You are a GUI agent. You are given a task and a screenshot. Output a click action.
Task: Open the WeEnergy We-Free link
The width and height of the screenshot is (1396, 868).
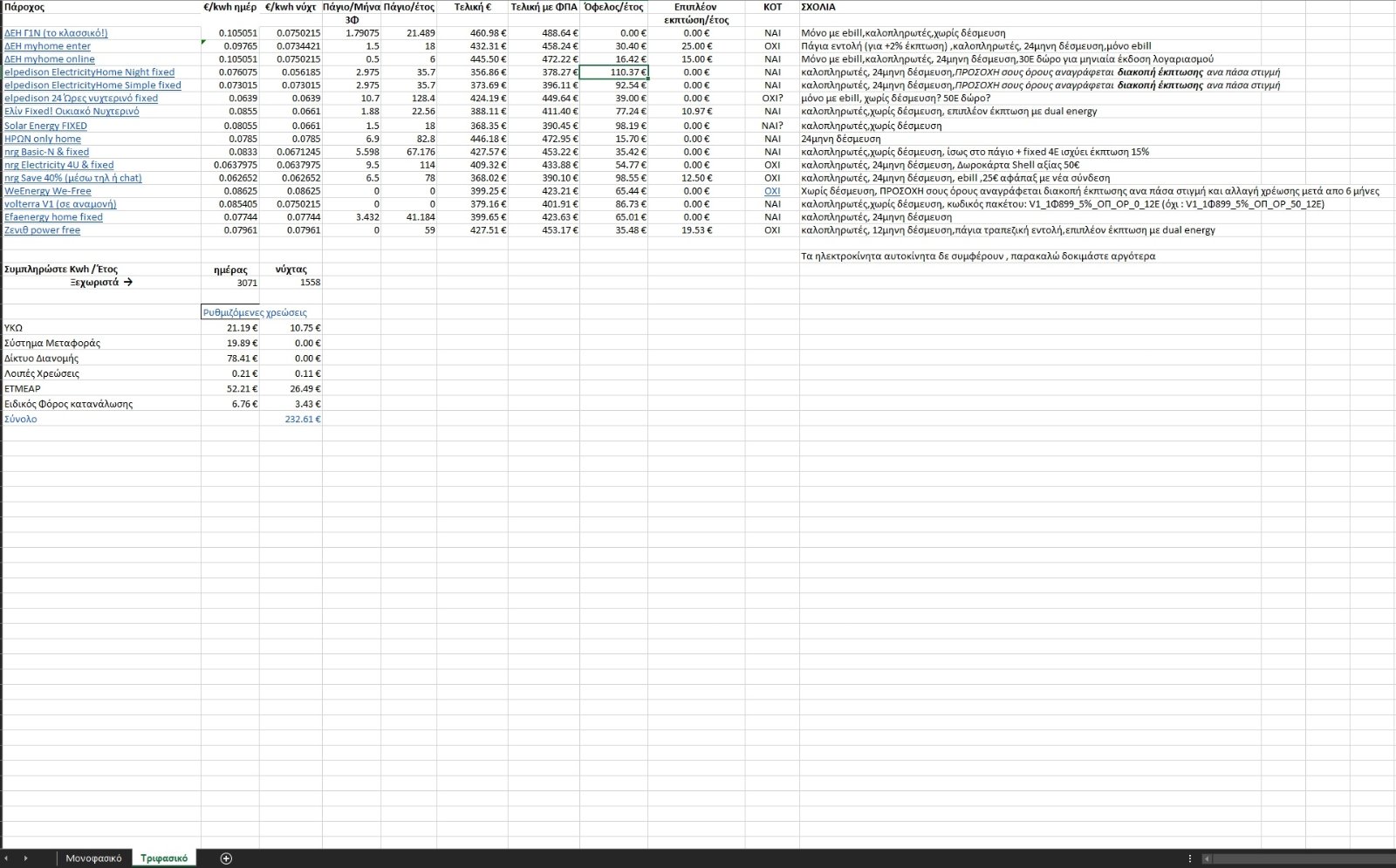click(x=48, y=191)
